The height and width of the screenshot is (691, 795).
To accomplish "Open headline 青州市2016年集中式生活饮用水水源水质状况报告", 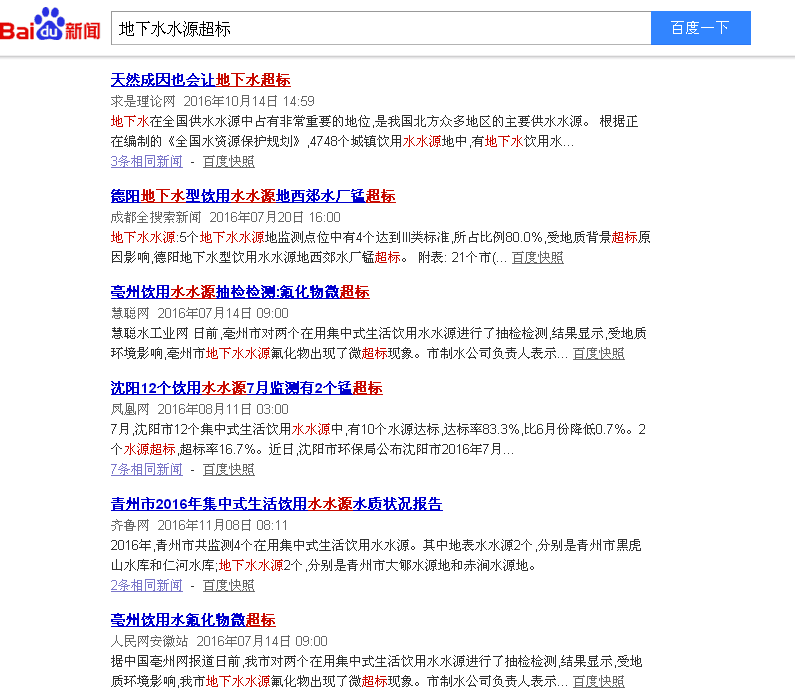I will tap(276, 504).
